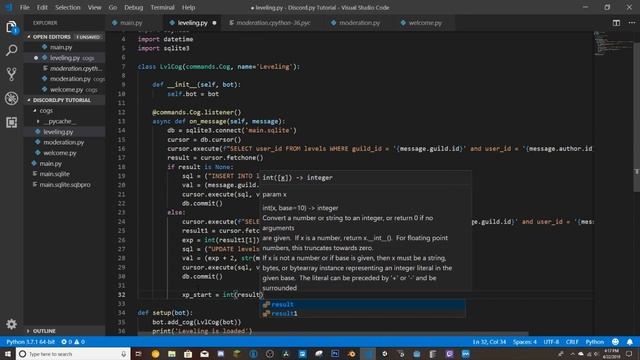
Task: Click the microphone icon in the taskbar search box
Action: click(123, 354)
